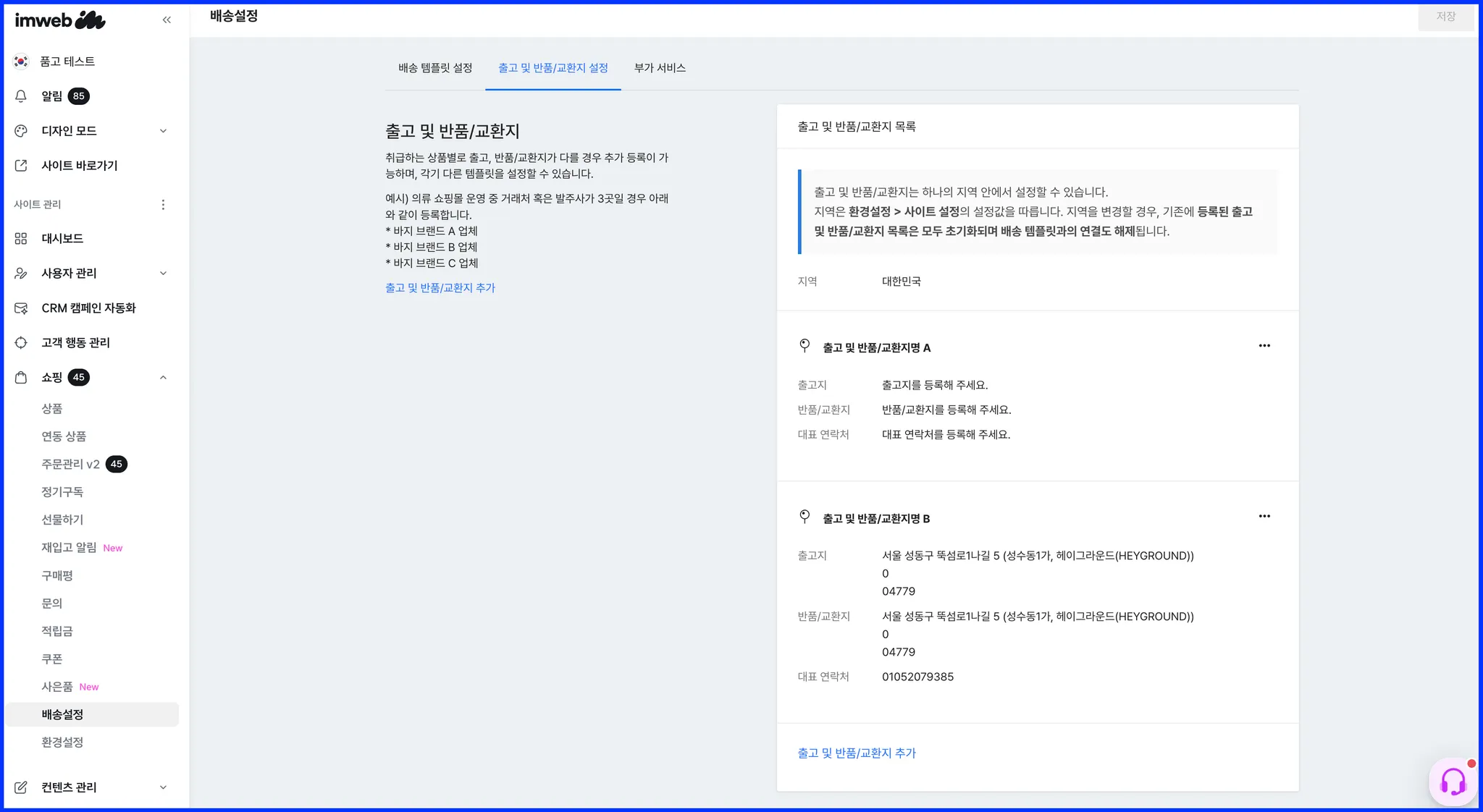
Task: Open the customer support headset chat icon
Action: [1453, 782]
